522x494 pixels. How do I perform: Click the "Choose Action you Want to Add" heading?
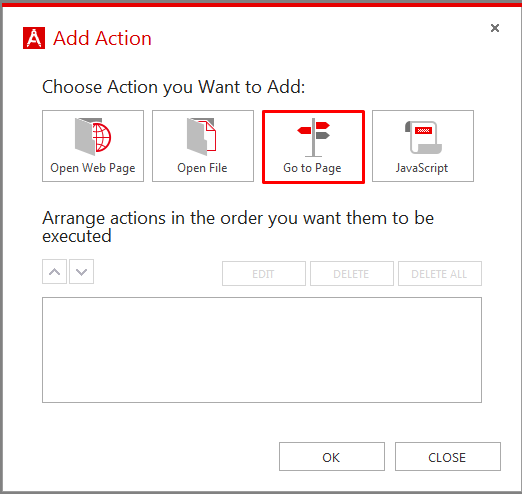click(x=173, y=87)
